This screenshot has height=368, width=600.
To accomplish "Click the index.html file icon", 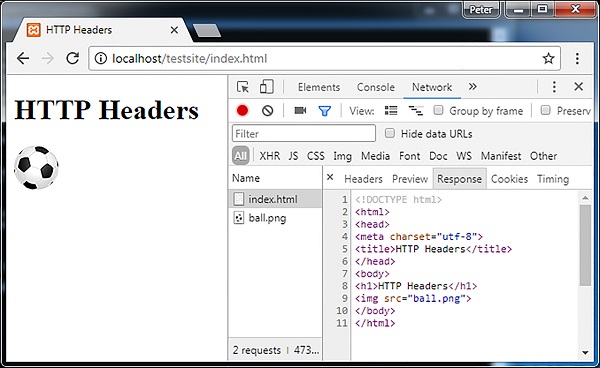I will pos(238,199).
